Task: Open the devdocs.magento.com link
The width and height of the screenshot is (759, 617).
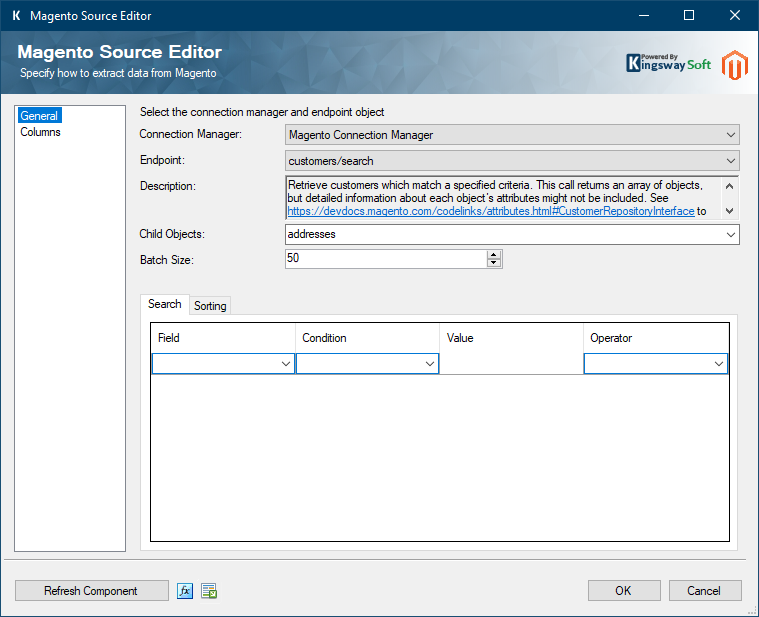Action: click(x=490, y=212)
